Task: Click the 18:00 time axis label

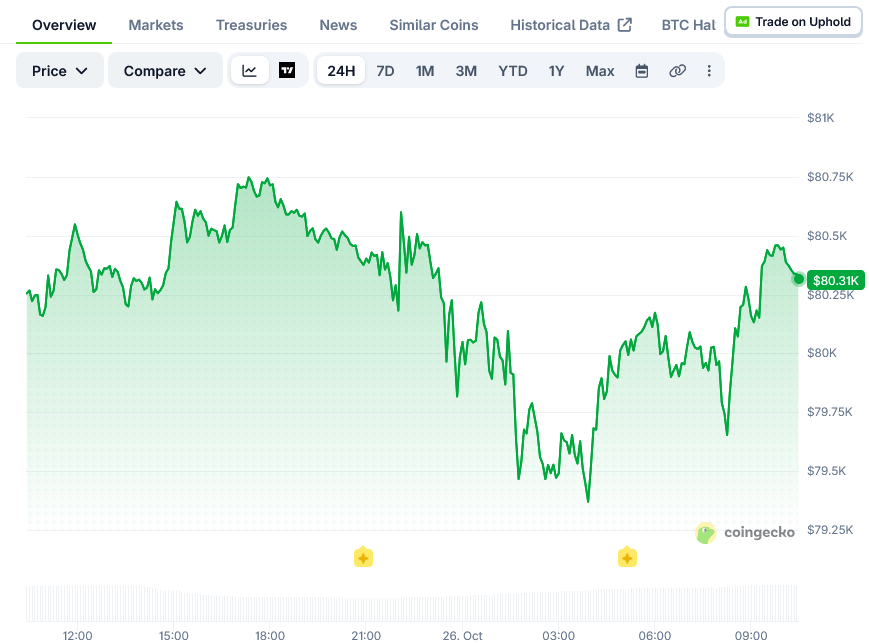Action: [x=270, y=635]
